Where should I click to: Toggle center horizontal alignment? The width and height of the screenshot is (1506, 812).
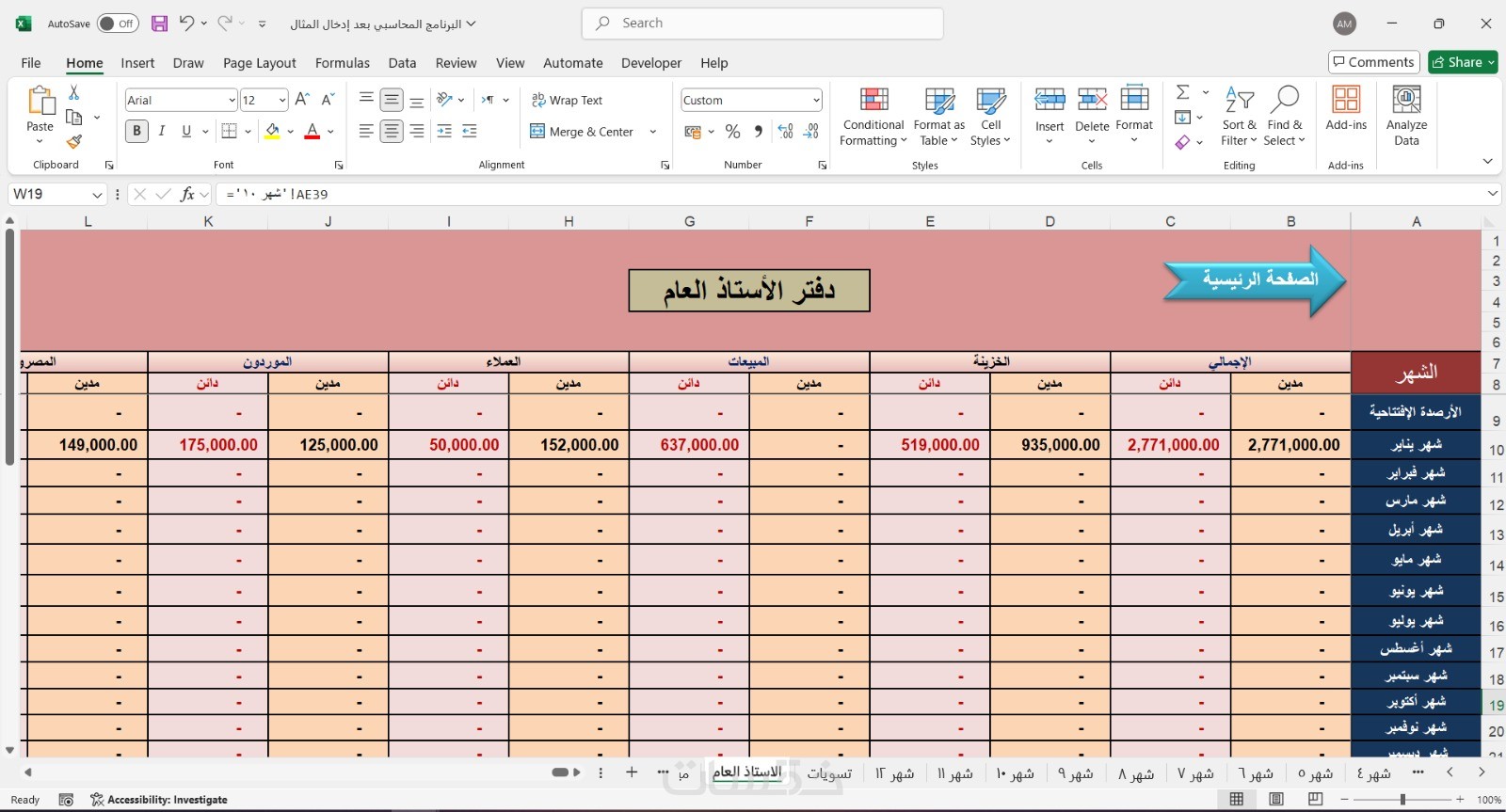click(392, 132)
